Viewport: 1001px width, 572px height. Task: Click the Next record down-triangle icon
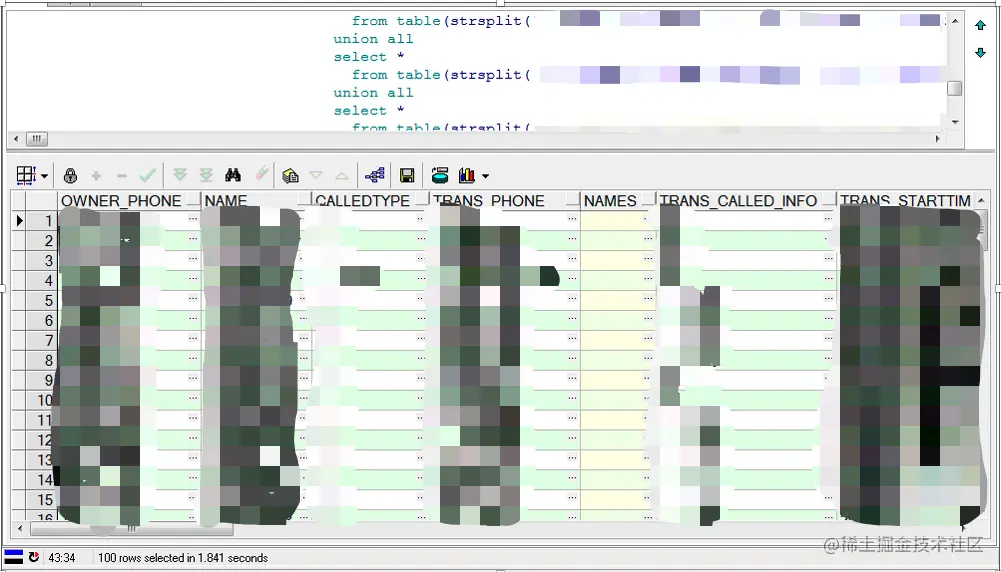tap(316, 175)
